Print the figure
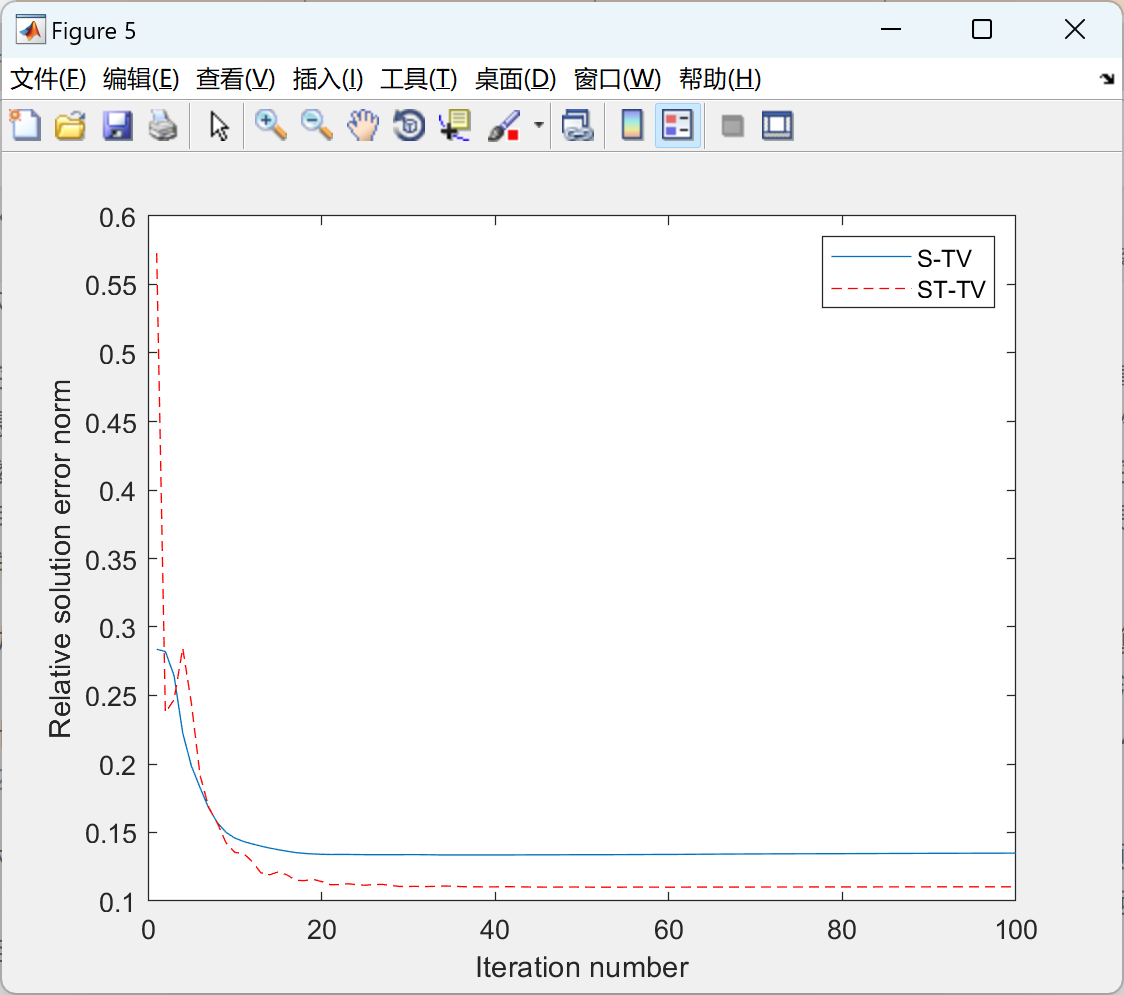 (x=163, y=125)
